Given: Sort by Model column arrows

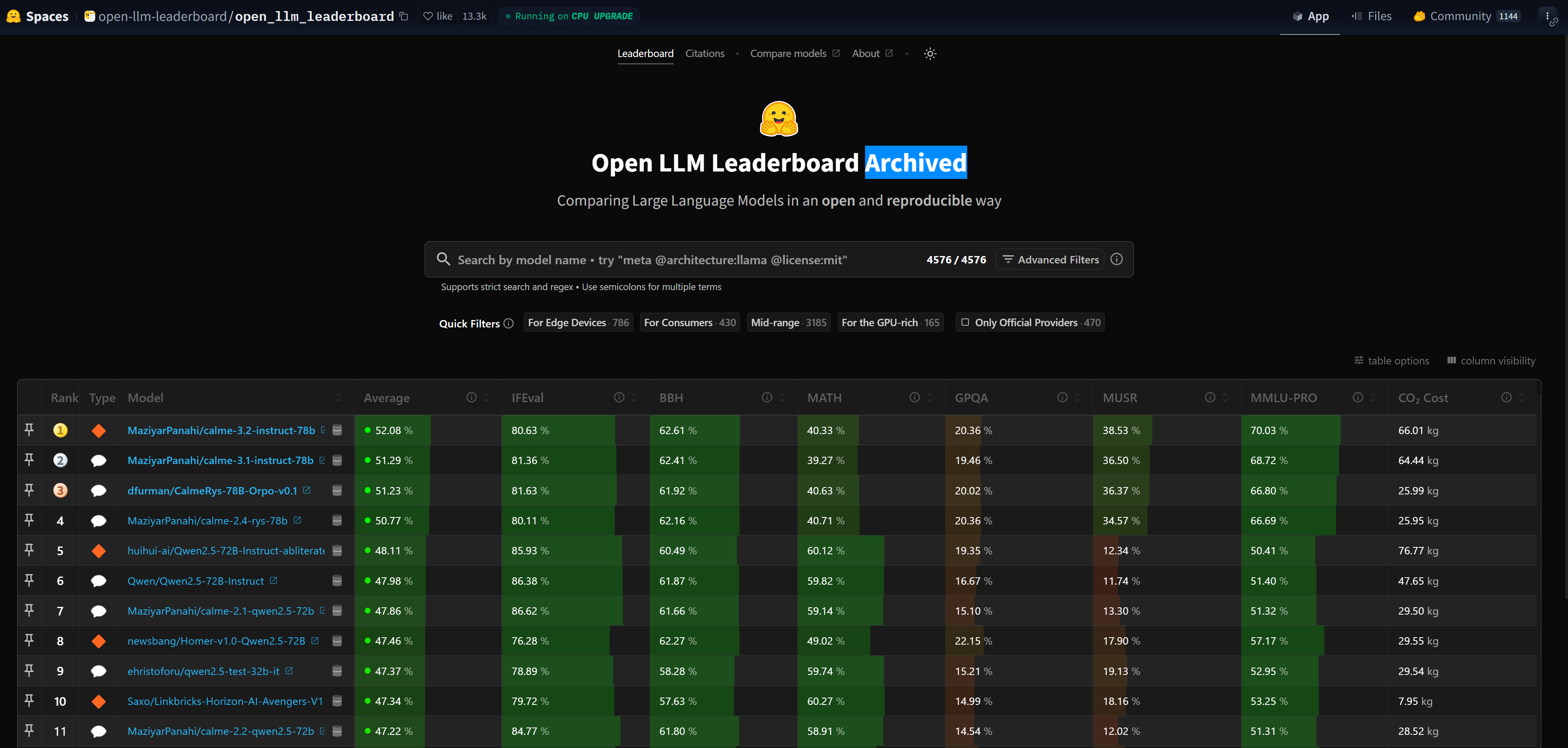Looking at the screenshot, I should point(339,398).
